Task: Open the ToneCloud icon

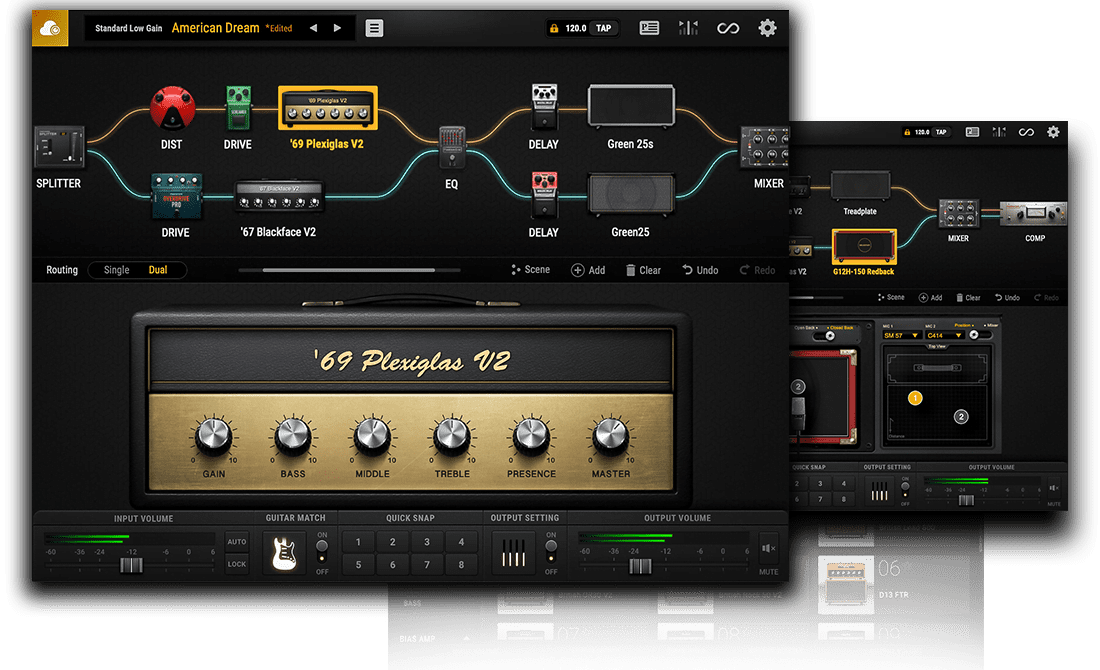Action: click(50, 28)
